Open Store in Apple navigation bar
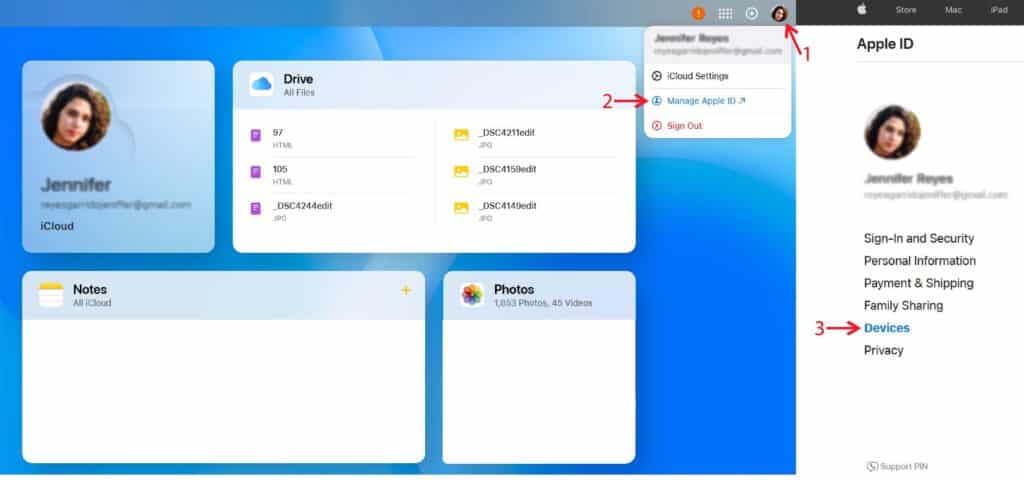The height and width of the screenshot is (480, 1024). point(905,10)
